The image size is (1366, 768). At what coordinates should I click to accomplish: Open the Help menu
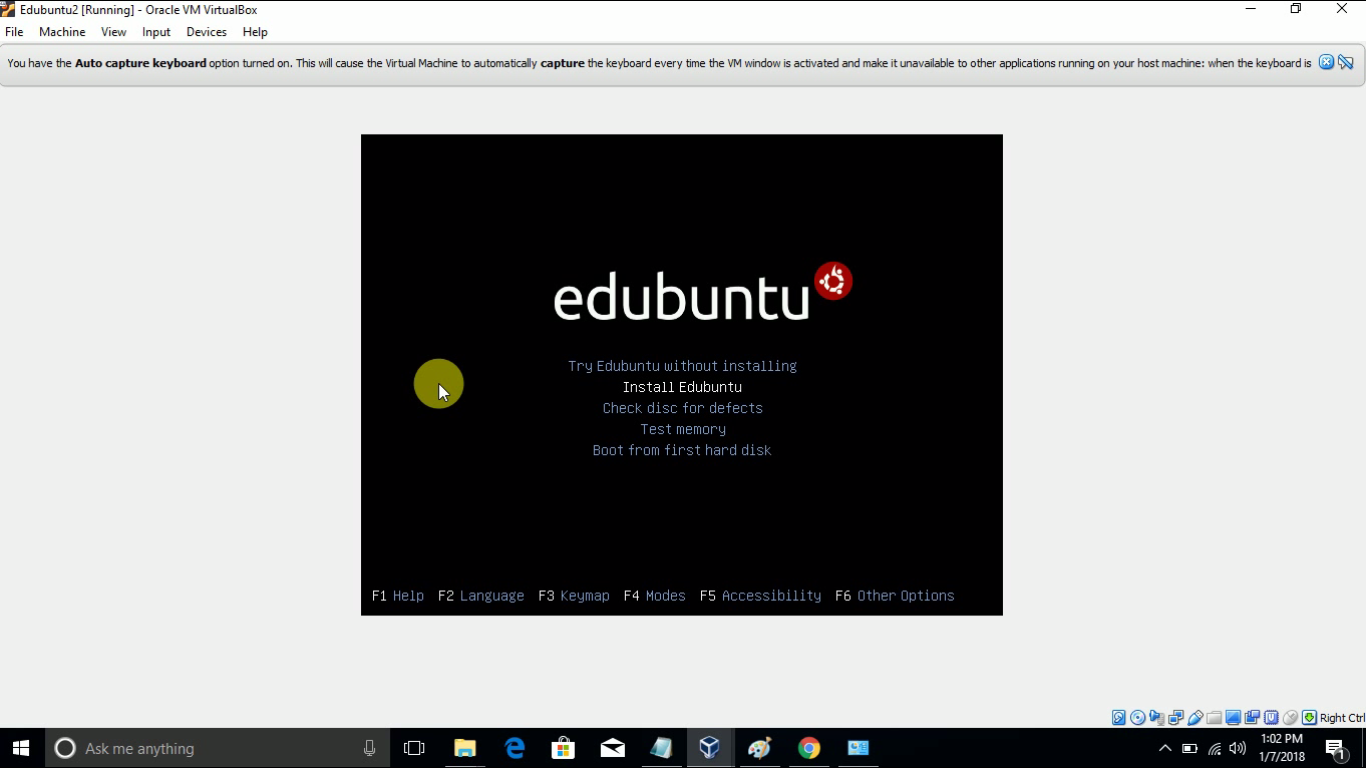(255, 32)
